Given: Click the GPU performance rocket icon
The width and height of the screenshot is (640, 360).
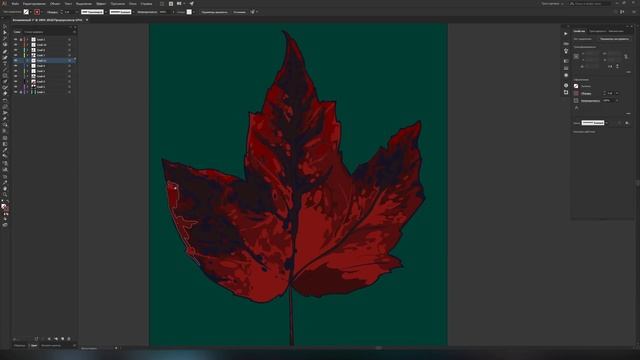Looking at the screenshot, I should [x=191, y=4].
